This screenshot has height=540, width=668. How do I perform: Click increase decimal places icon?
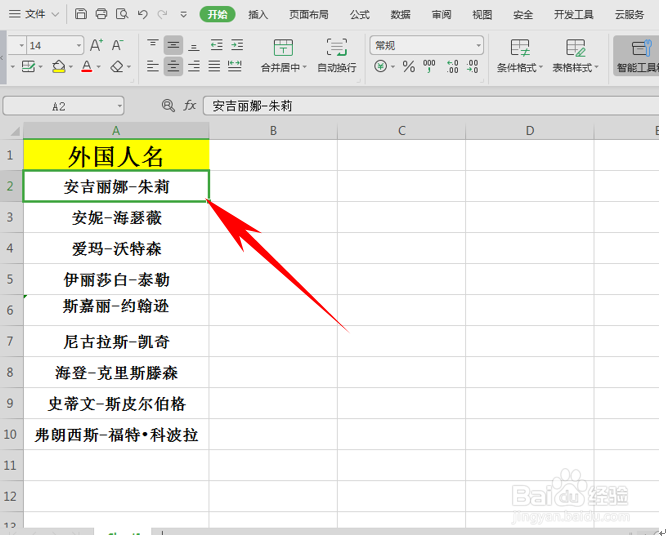pos(452,66)
